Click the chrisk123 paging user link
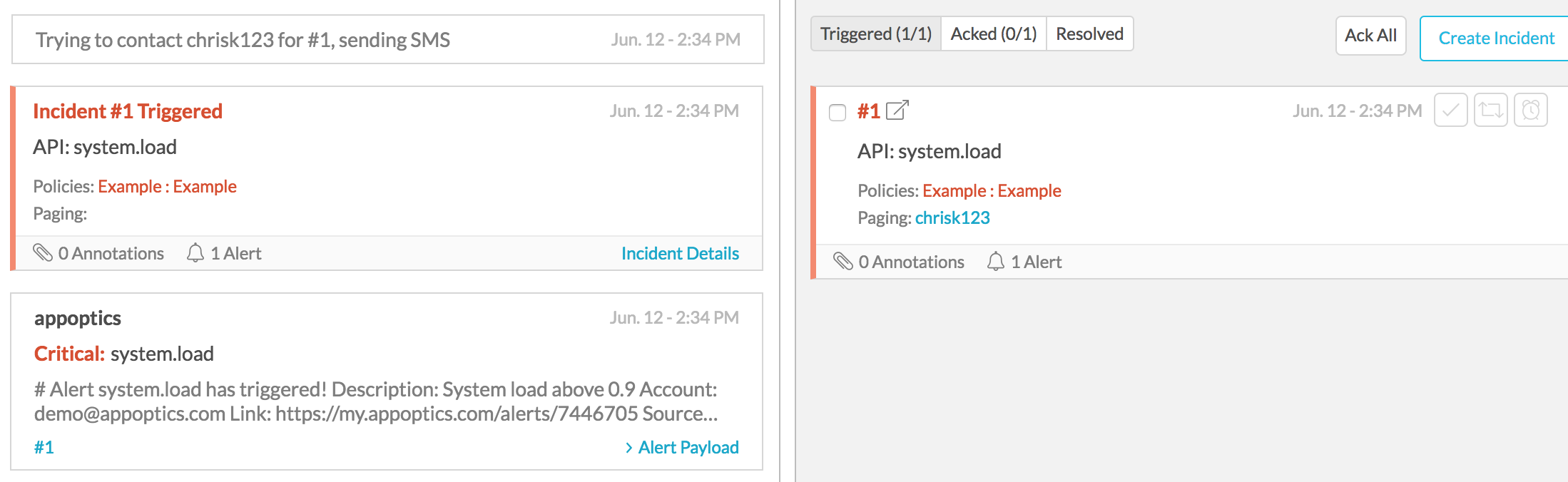 point(952,217)
